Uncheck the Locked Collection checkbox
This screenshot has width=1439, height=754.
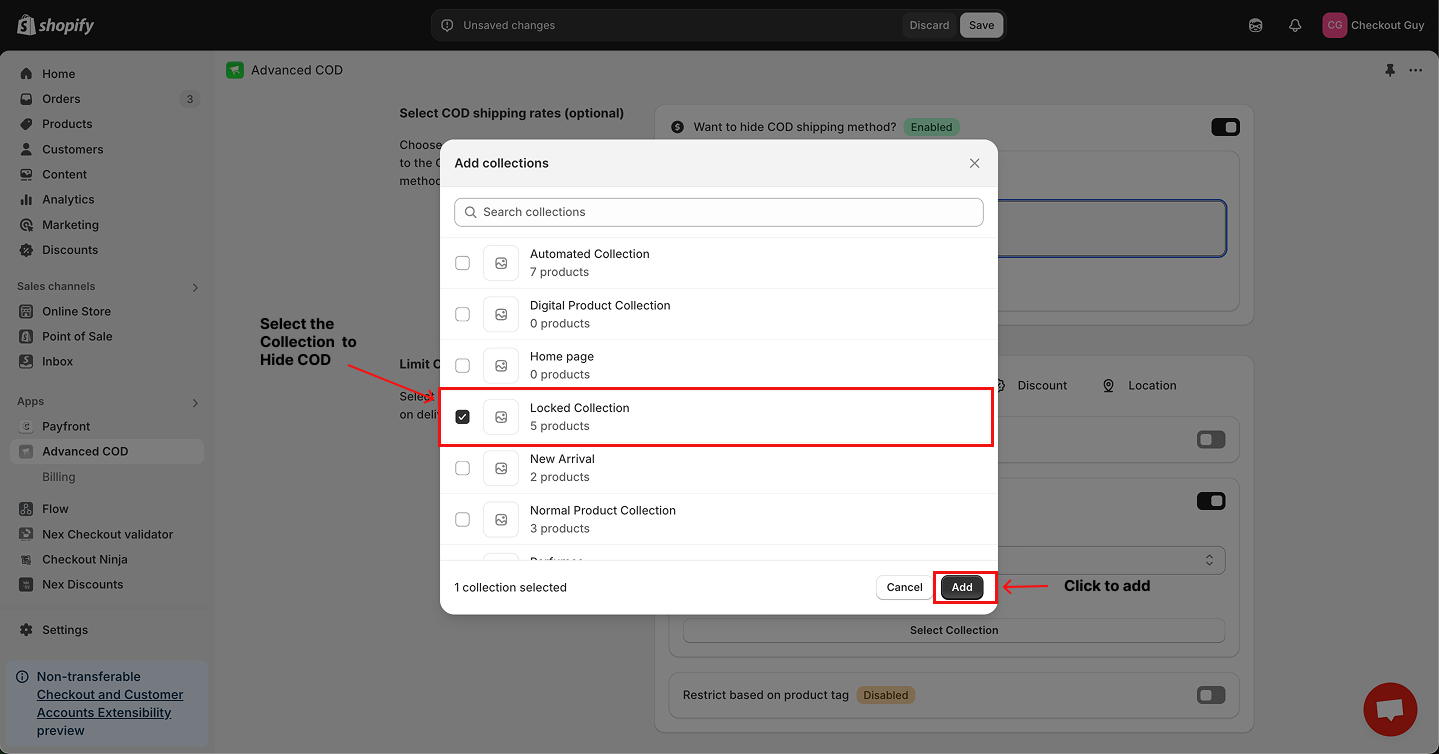point(462,417)
